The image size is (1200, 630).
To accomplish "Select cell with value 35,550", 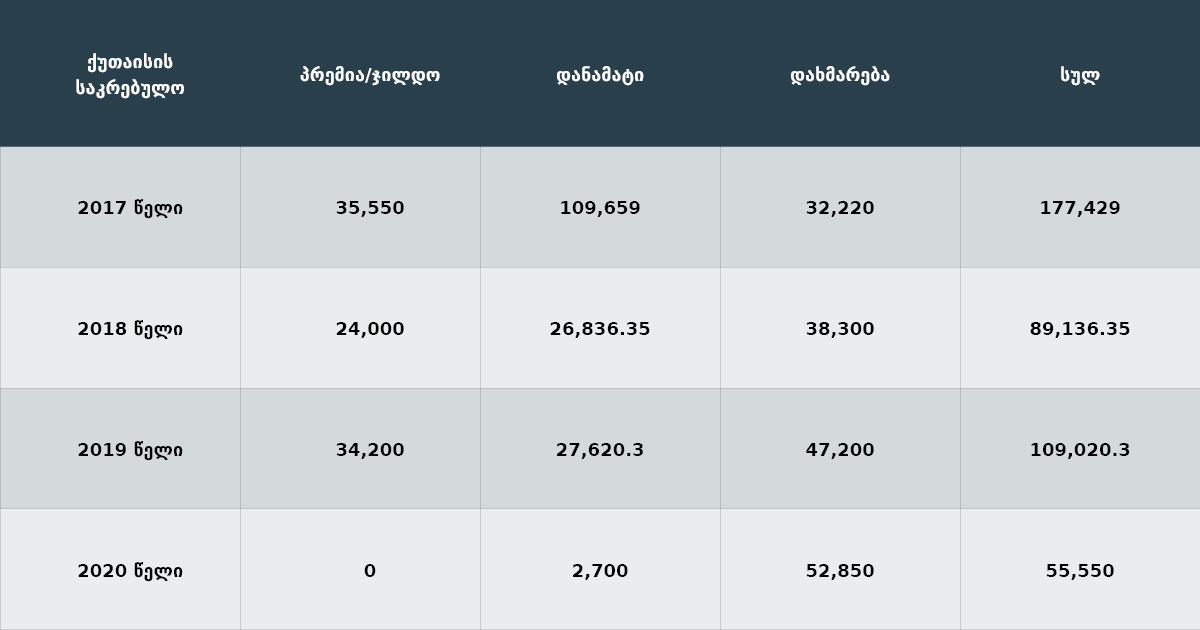I will [x=360, y=208].
